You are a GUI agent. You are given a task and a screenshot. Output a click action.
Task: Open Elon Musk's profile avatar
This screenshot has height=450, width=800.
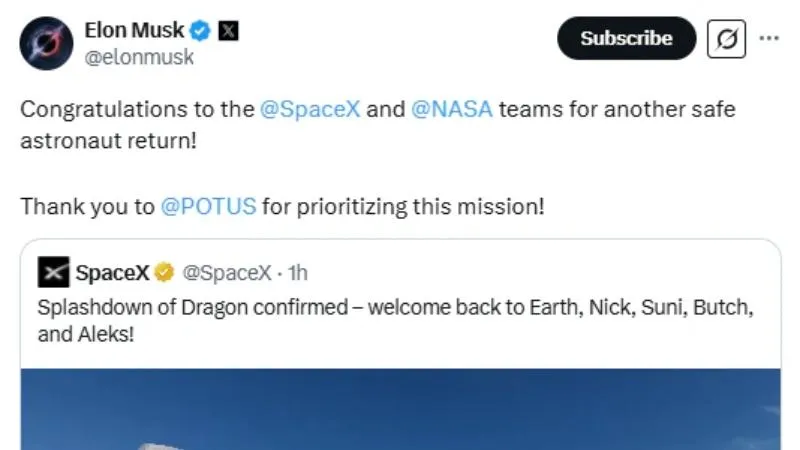pyautogui.click(x=46, y=43)
